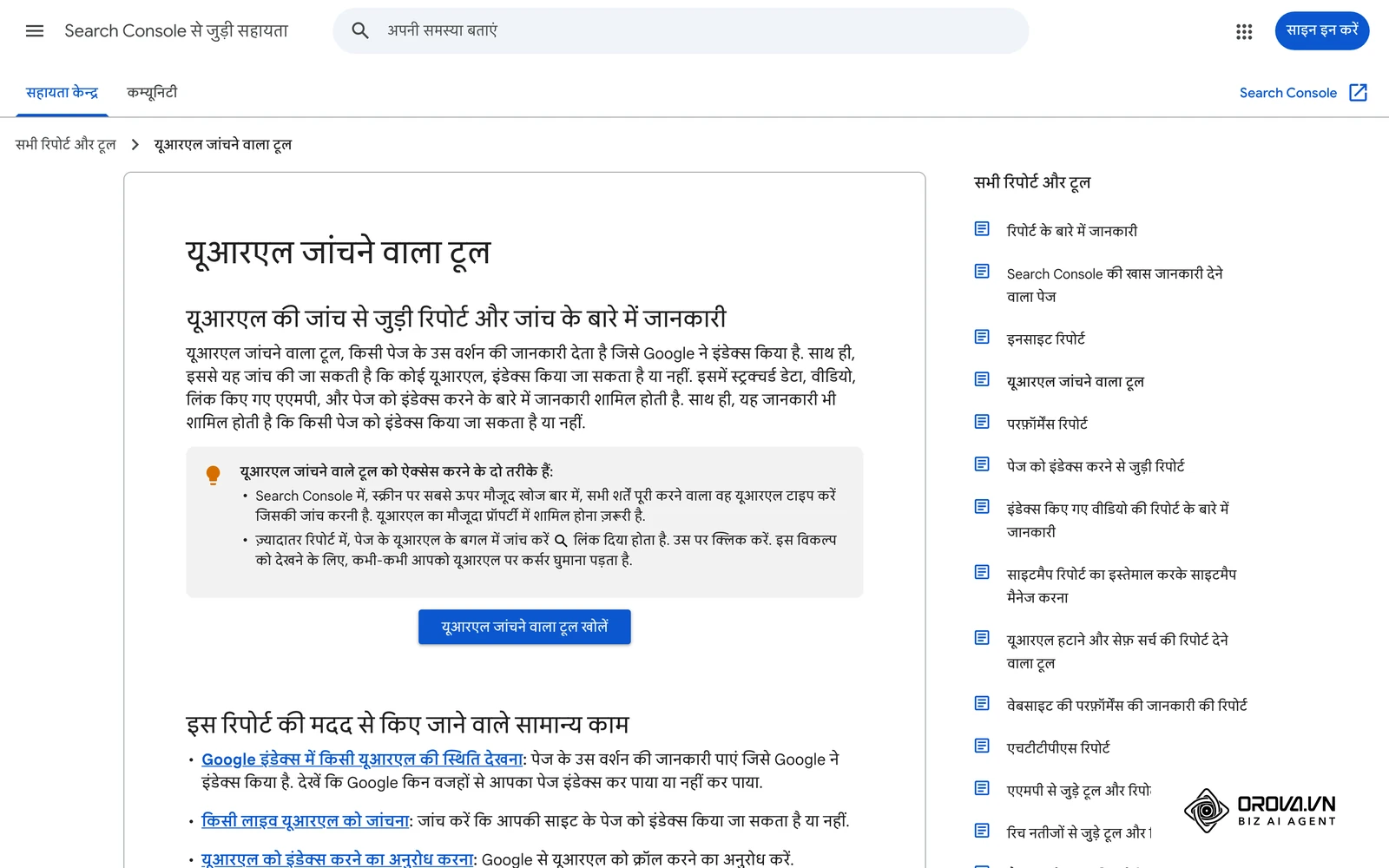Click the Search Console से जुड़ी सहायता title
1389x868 pixels.
coord(176,31)
